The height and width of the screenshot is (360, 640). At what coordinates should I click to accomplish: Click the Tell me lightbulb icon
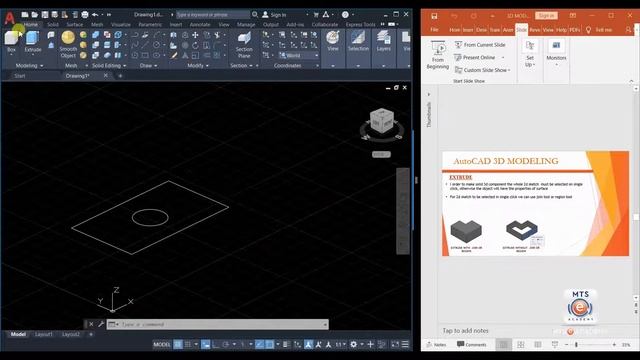click(588, 30)
